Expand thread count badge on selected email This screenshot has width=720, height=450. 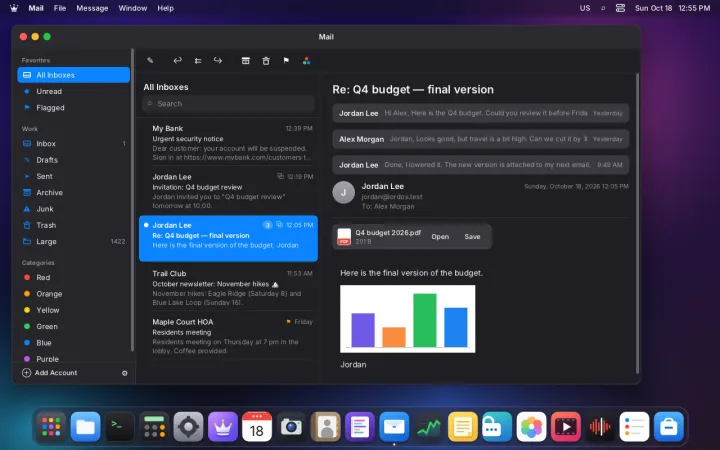(x=267, y=225)
